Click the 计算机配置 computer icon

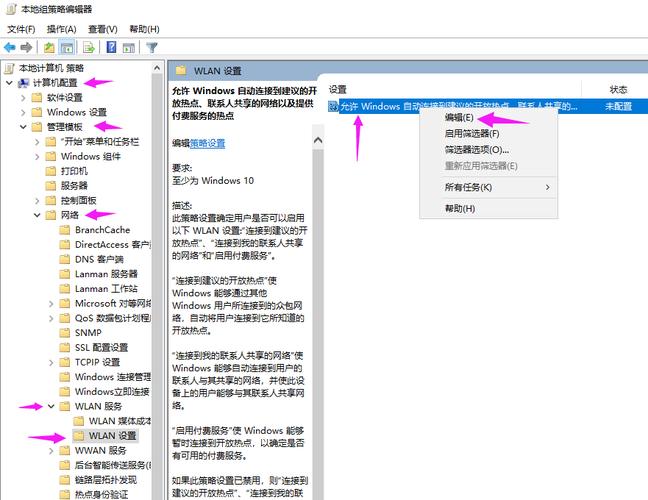coord(24,83)
